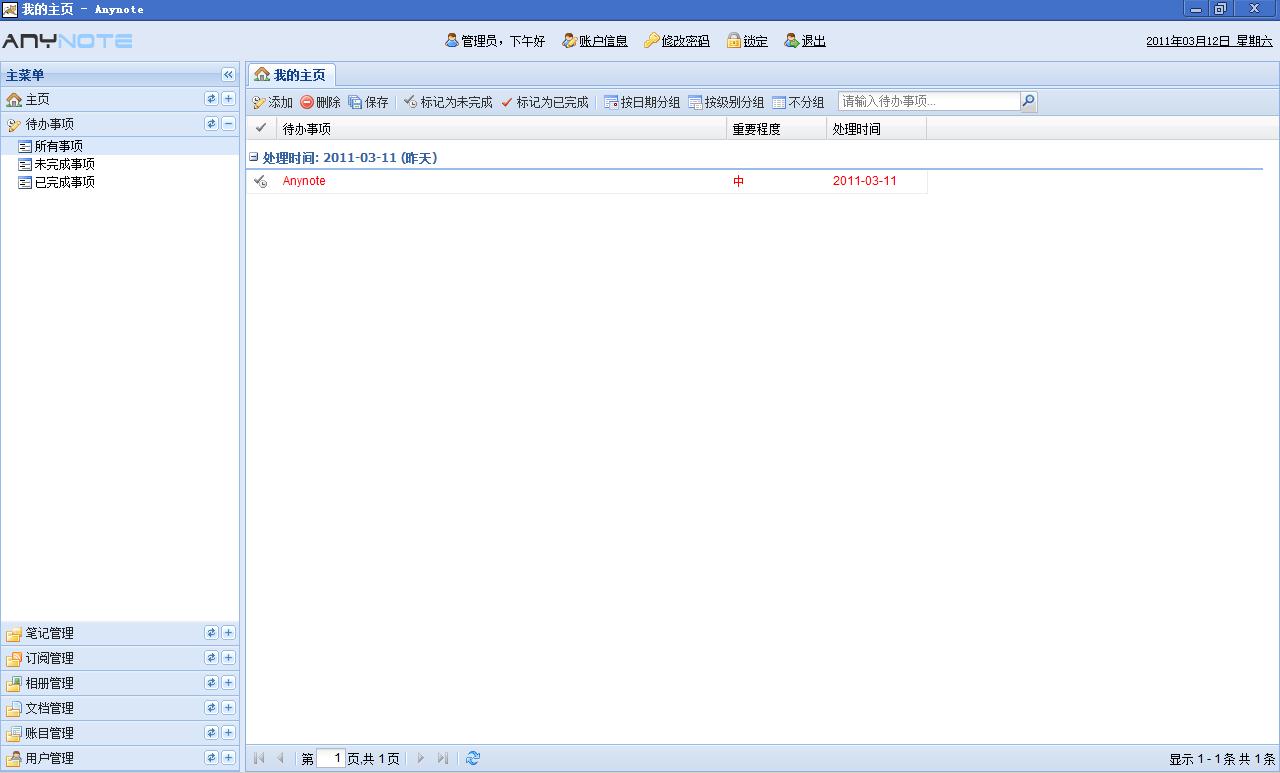Click the ANYNOTE logo

coord(67,41)
